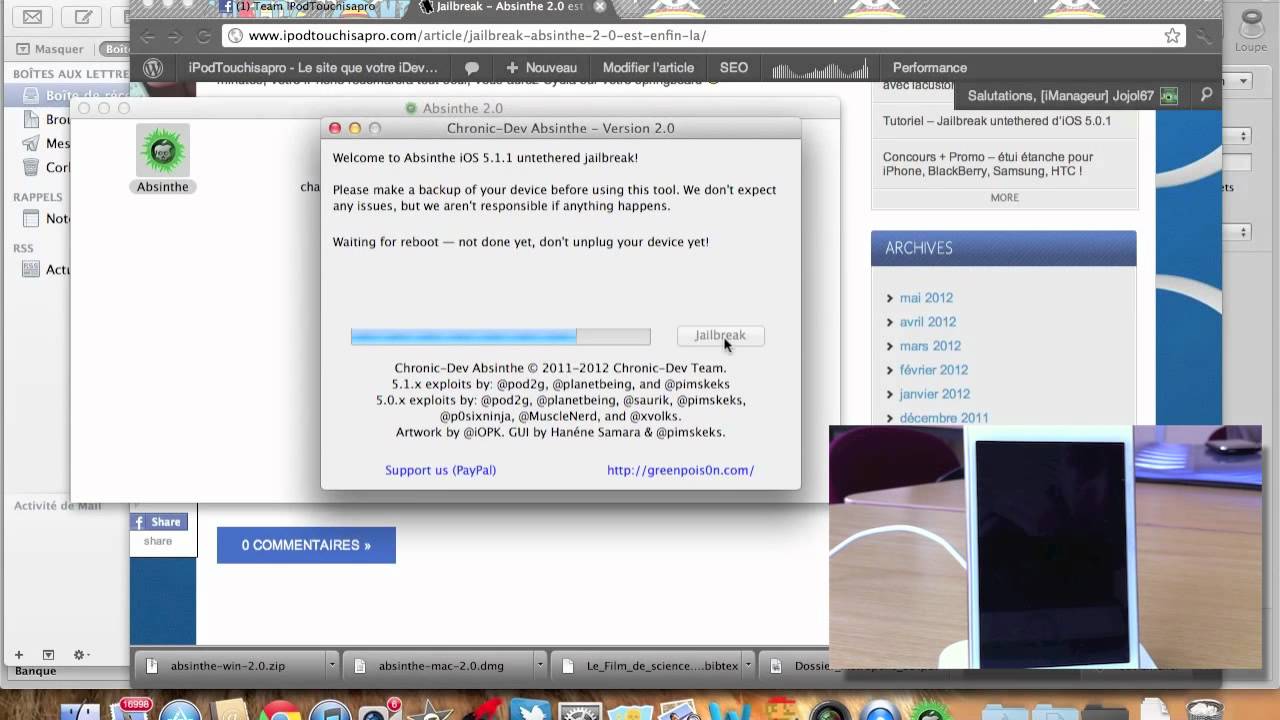Open the mars 2012 archive link

click(x=930, y=346)
